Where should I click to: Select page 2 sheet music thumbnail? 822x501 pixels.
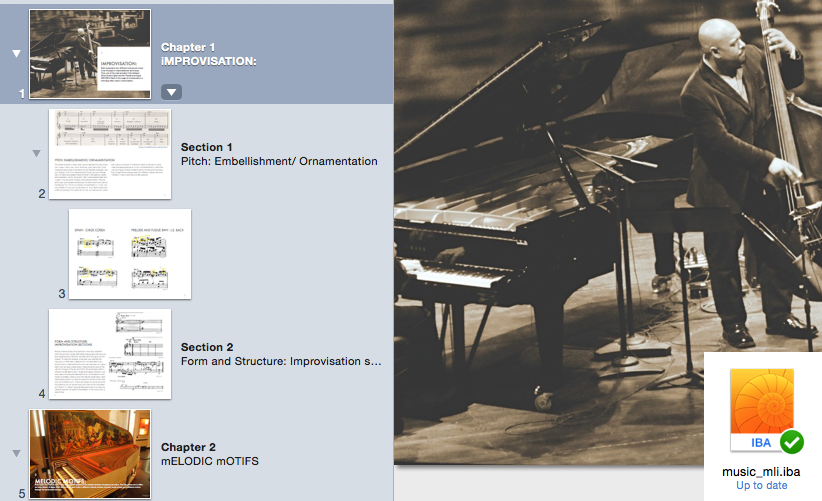click(110, 154)
